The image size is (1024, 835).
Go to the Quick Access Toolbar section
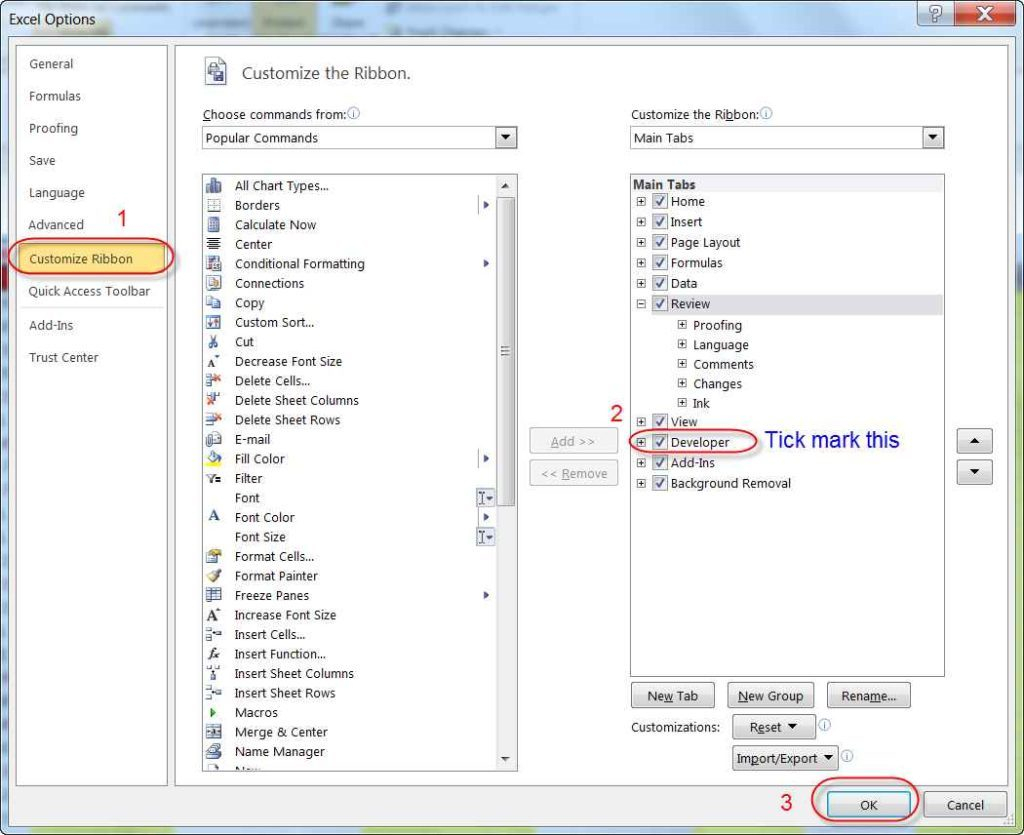point(90,292)
